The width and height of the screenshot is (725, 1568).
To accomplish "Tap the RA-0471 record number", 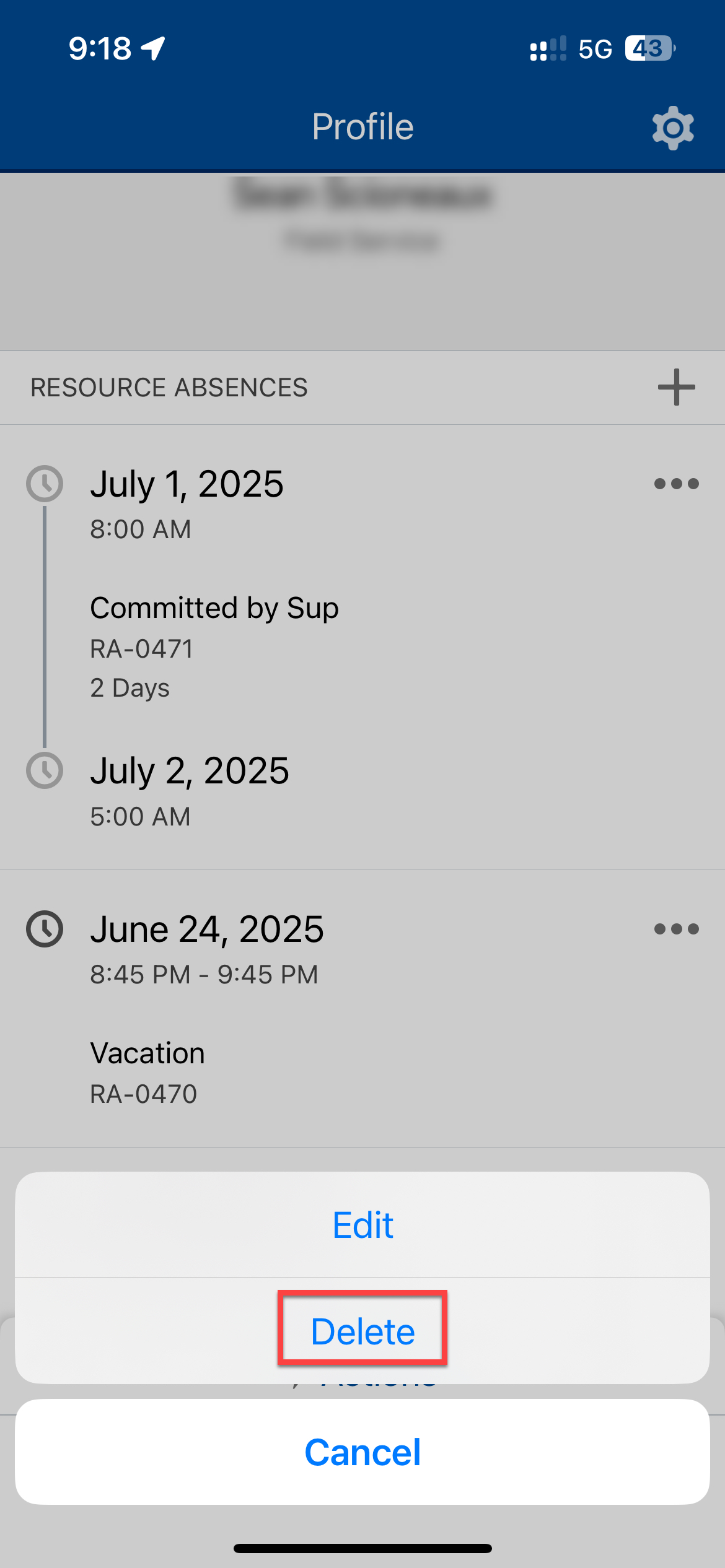I will (x=142, y=649).
